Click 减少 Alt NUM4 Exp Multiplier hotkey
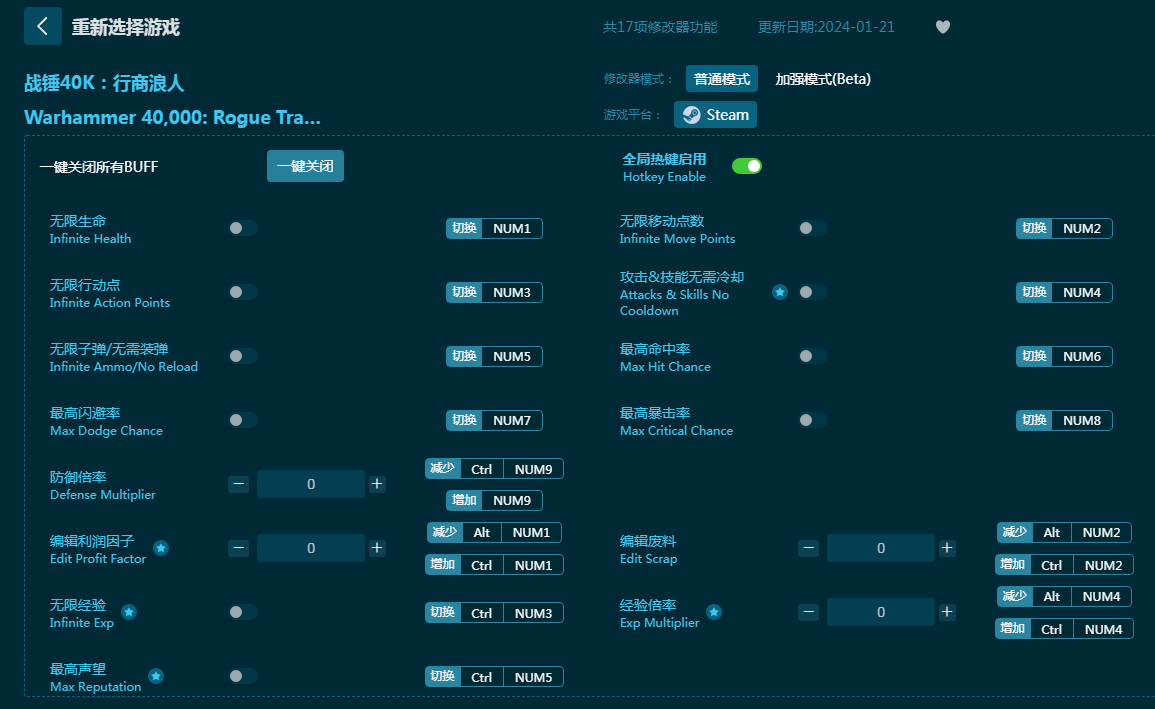The width and height of the screenshot is (1155, 709). [1064, 596]
